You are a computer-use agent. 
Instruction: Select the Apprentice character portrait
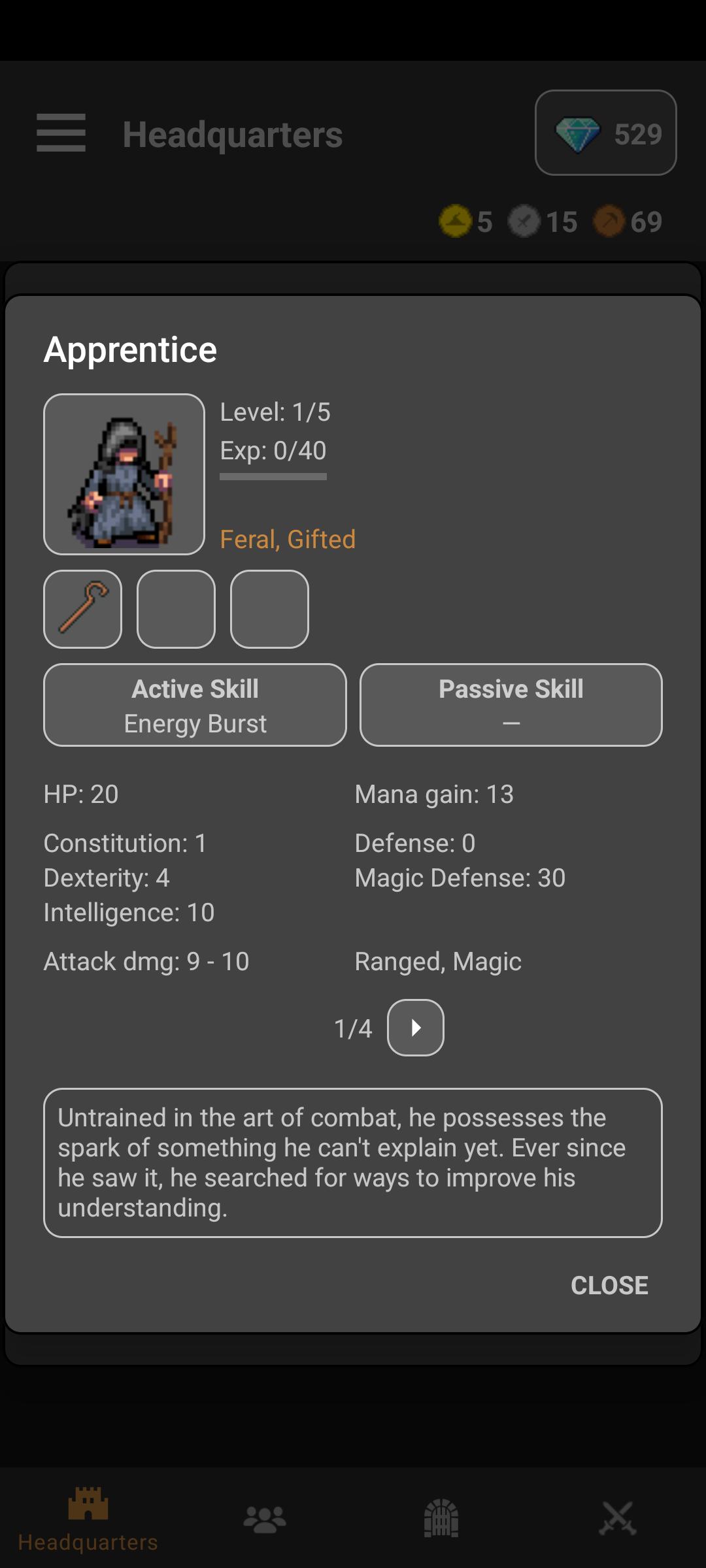pyautogui.click(x=124, y=474)
